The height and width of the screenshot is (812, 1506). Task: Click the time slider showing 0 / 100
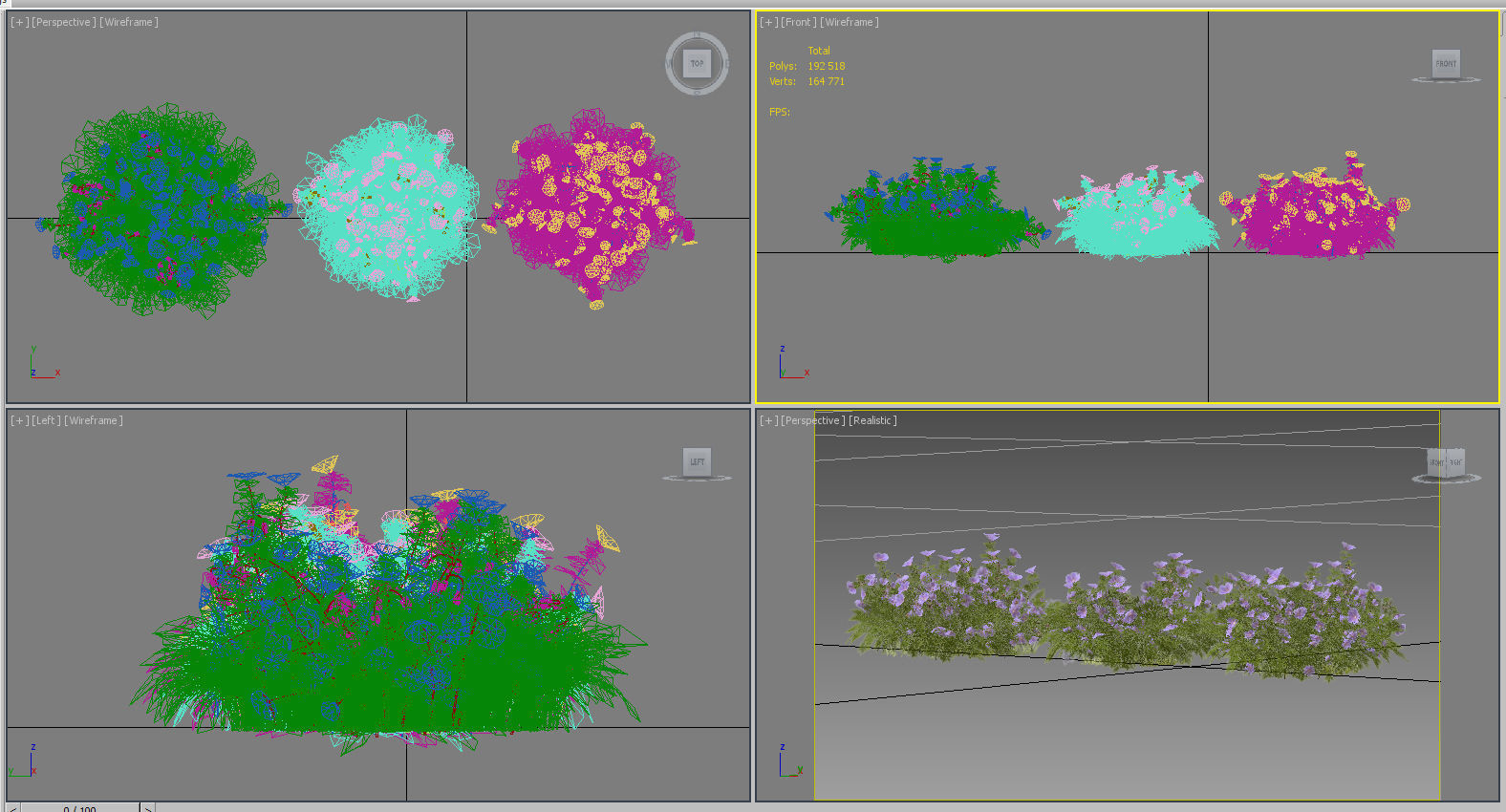coord(80,808)
